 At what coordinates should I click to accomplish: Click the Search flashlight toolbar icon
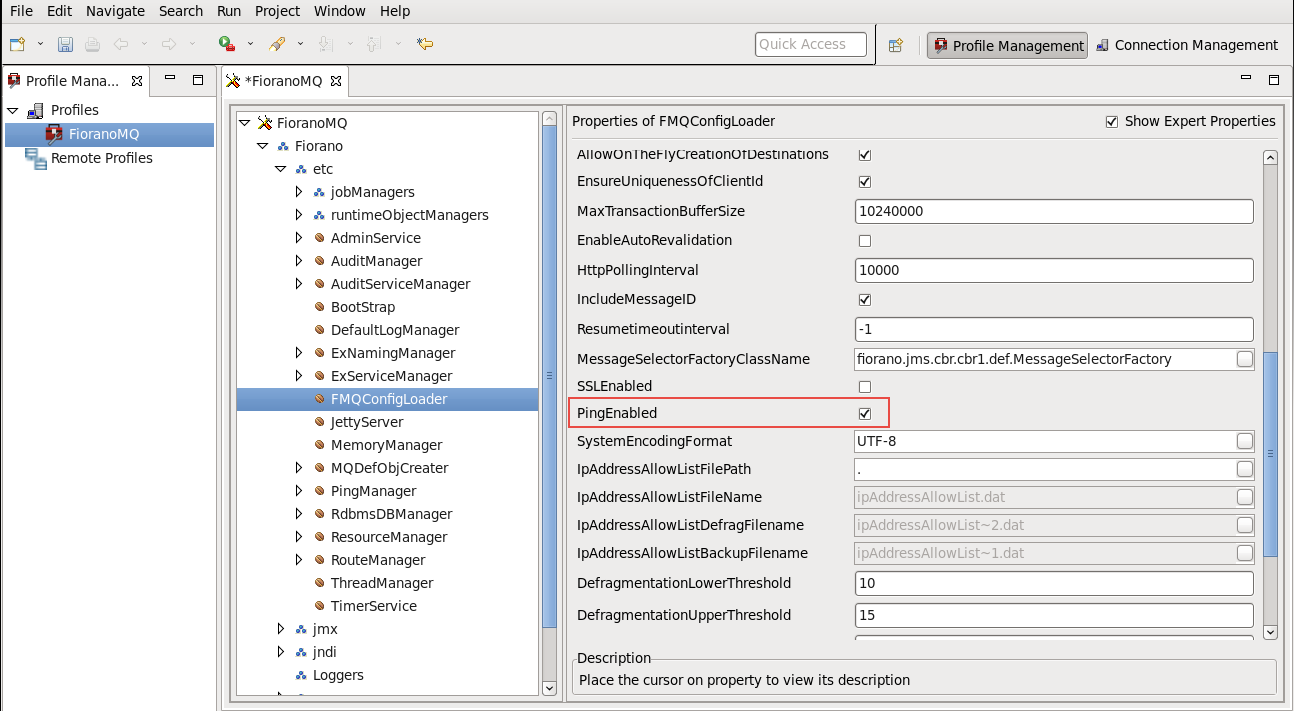tap(278, 44)
